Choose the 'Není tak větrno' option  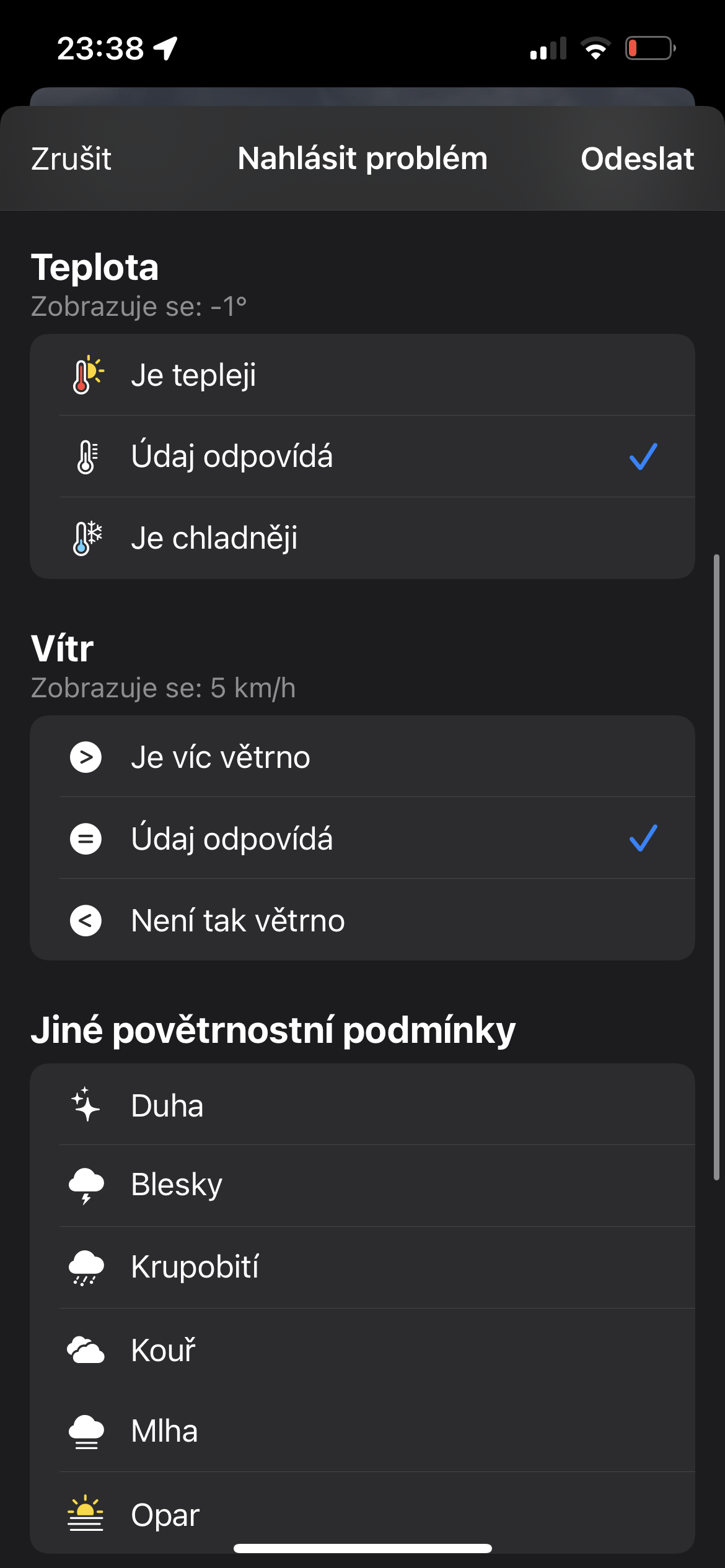(238, 920)
